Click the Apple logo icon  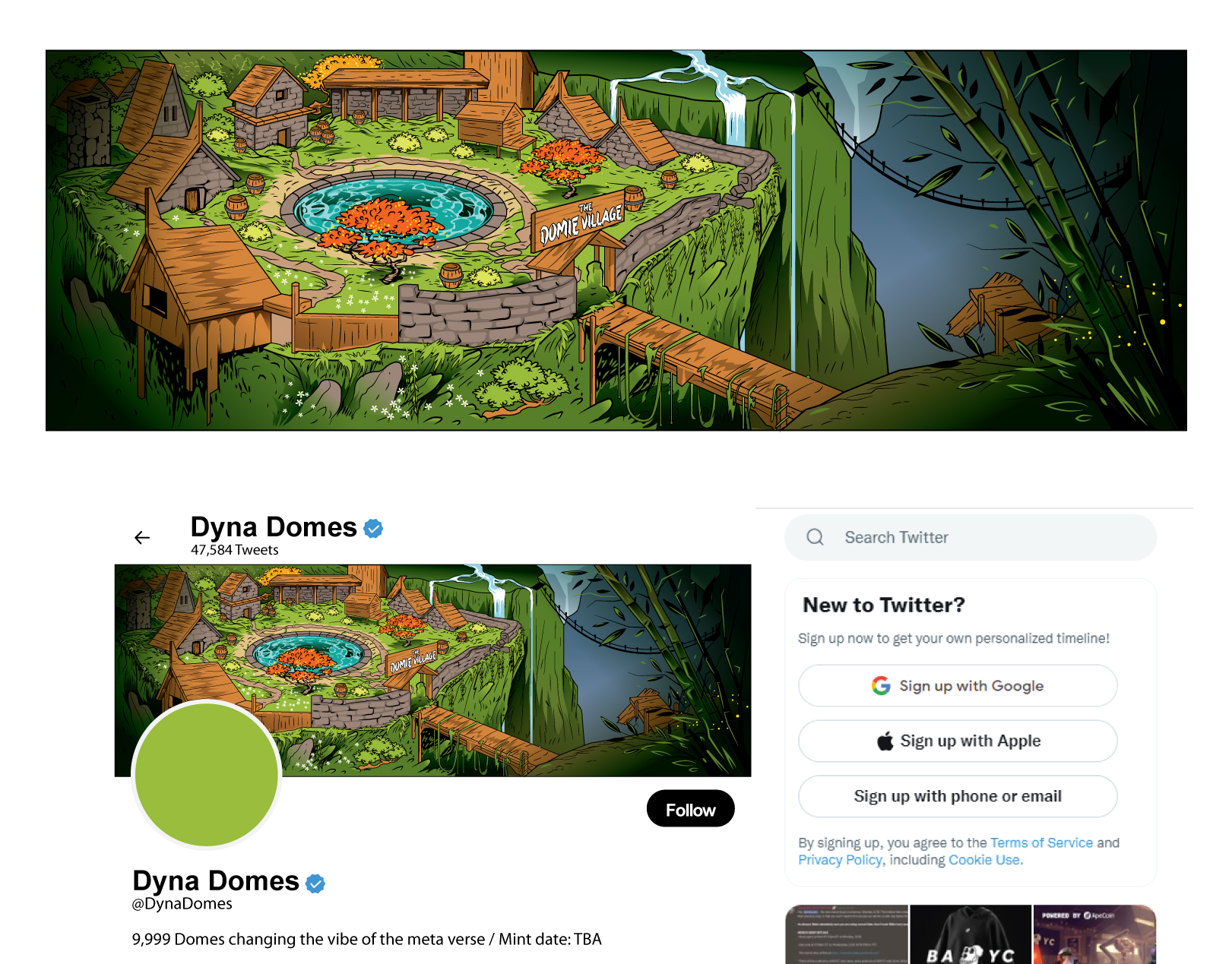point(885,741)
